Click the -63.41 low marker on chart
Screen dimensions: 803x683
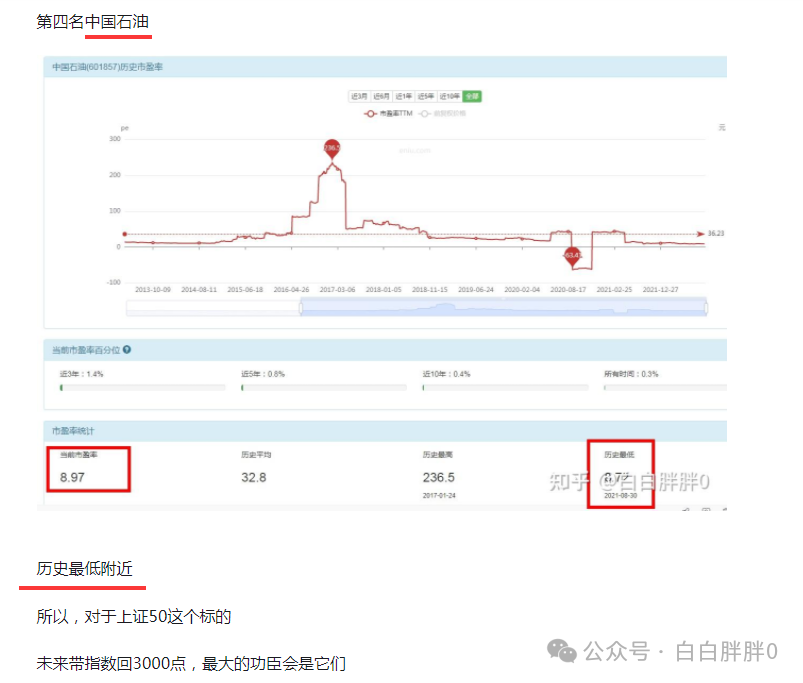[572, 256]
